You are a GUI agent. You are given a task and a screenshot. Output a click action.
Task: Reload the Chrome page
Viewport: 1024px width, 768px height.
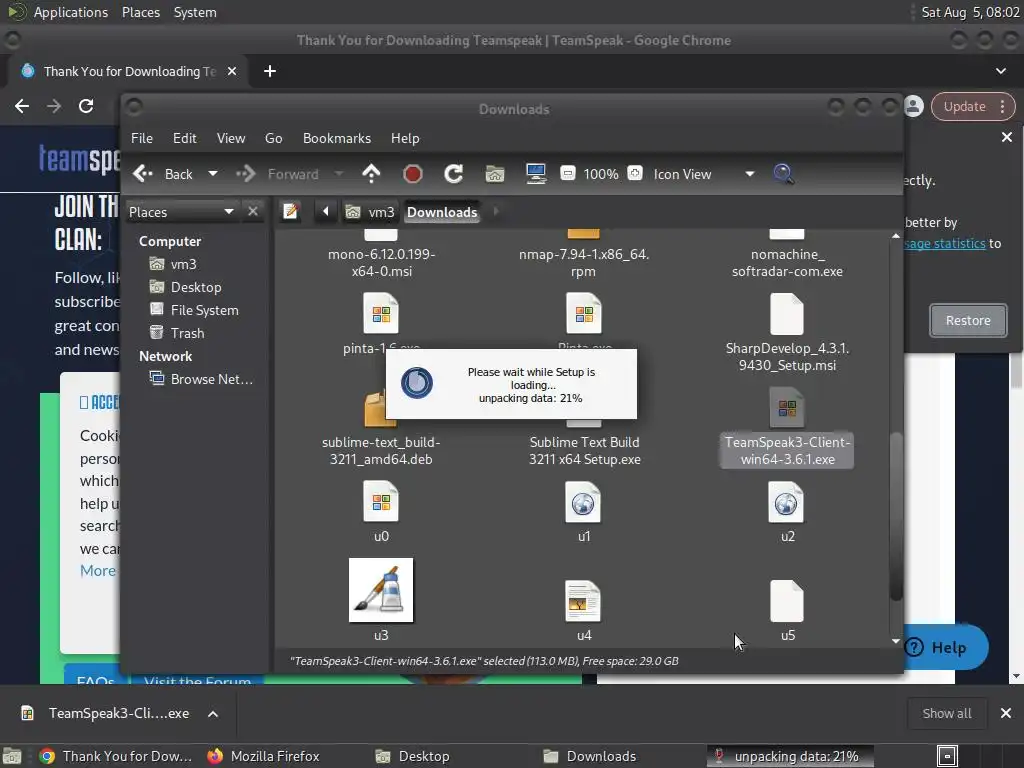pyautogui.click(x=86, y=106)
